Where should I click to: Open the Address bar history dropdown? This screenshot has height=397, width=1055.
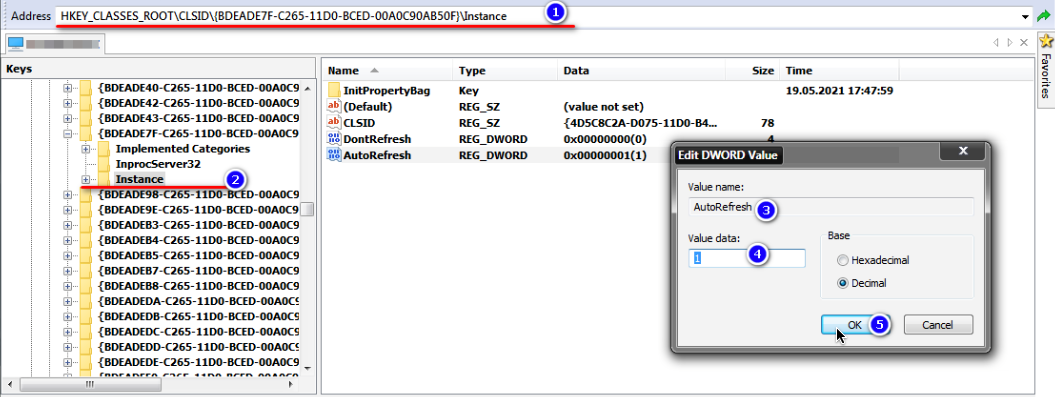tap(1025, 16)
